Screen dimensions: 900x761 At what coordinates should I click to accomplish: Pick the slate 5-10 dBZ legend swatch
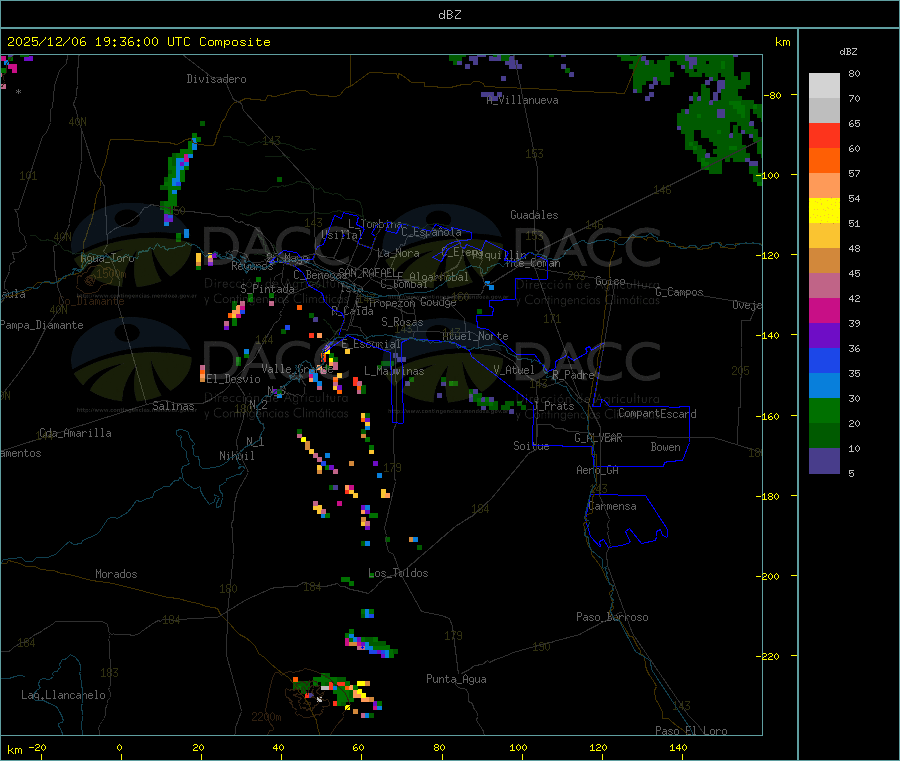(824, 461)
